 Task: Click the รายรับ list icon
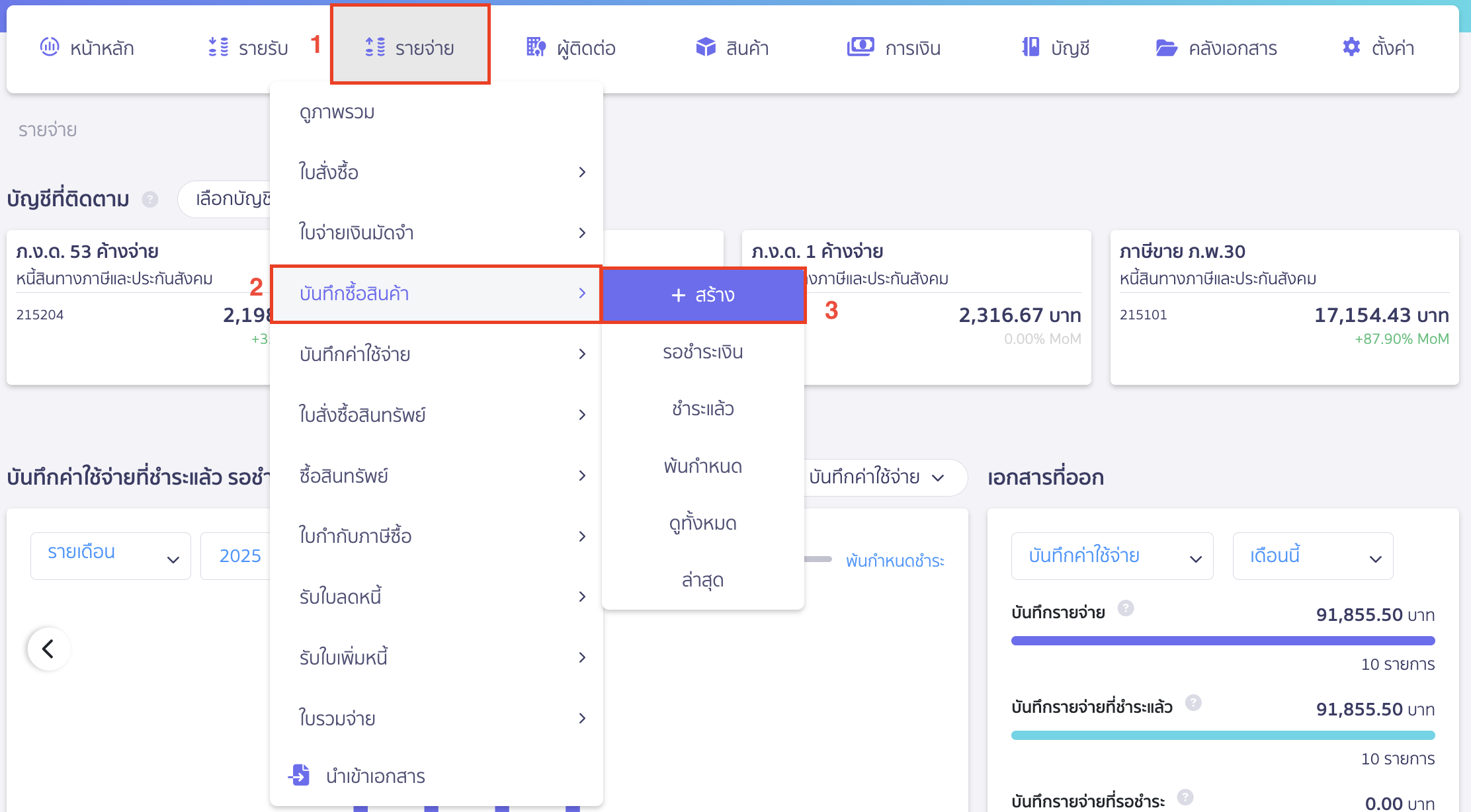[218, 46]
